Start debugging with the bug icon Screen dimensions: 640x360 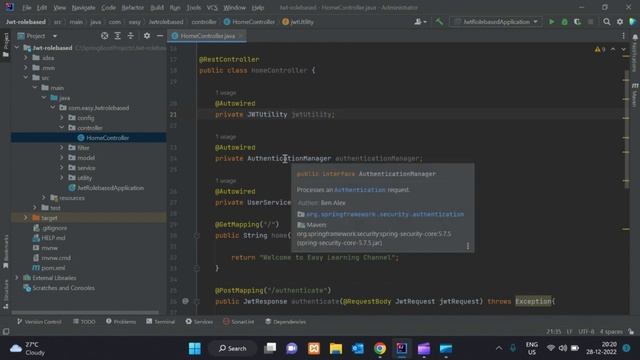point(564,22)
